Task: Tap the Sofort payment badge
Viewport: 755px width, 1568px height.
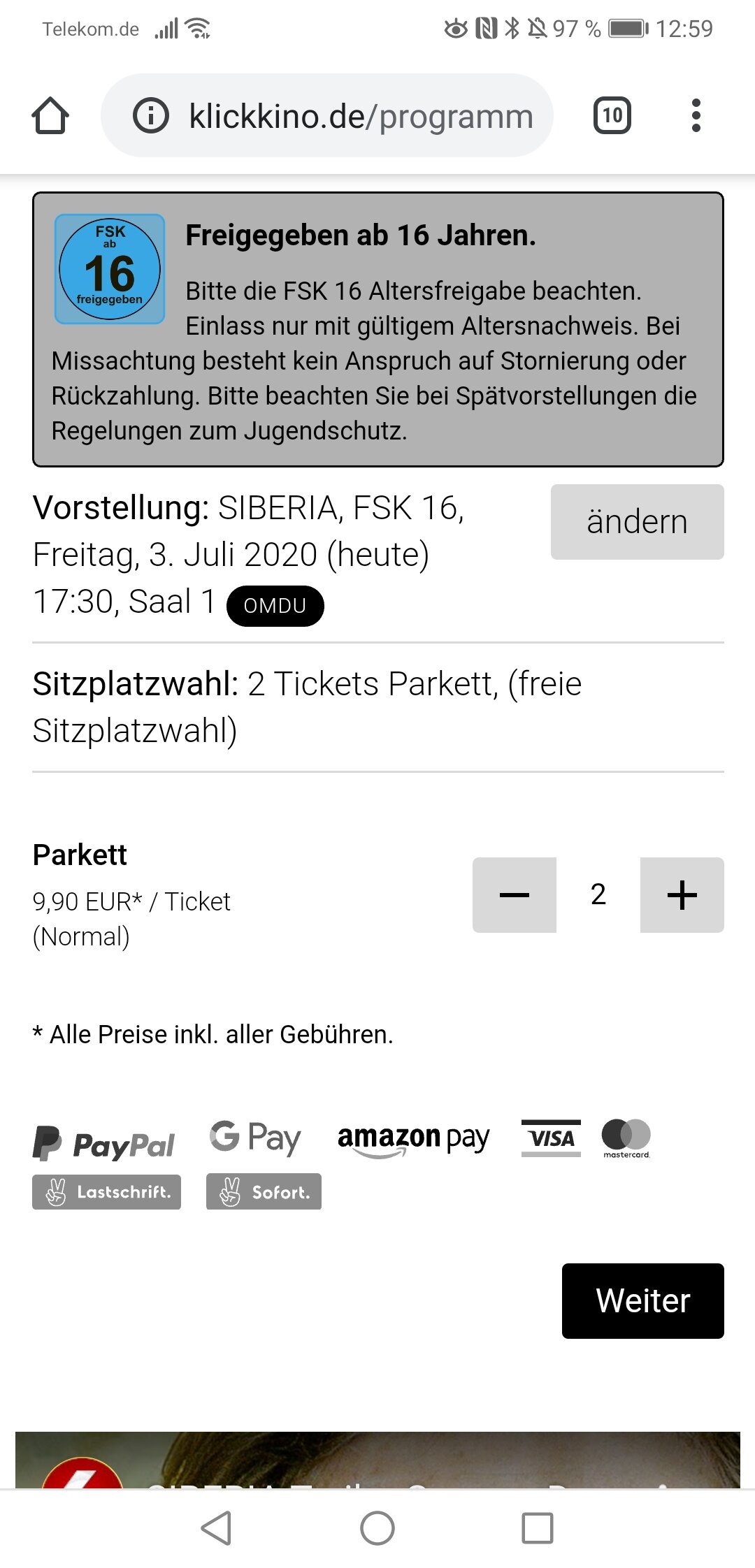Action: pyautogui.click(x=264, y=1192)
